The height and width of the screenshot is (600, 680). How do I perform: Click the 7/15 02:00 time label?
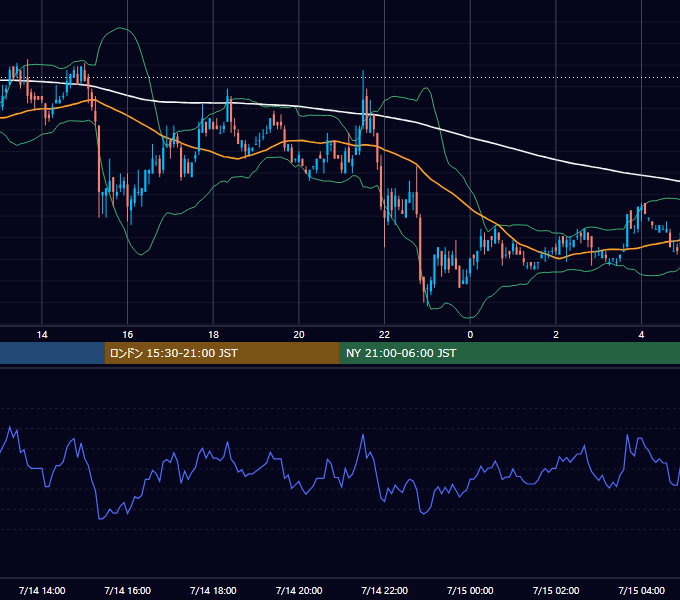coord(556,590)
